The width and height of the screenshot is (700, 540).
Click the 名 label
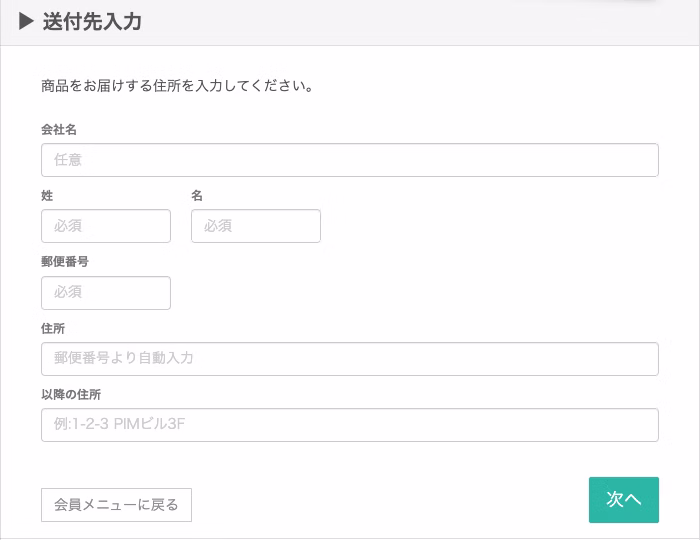pos(197,195)
